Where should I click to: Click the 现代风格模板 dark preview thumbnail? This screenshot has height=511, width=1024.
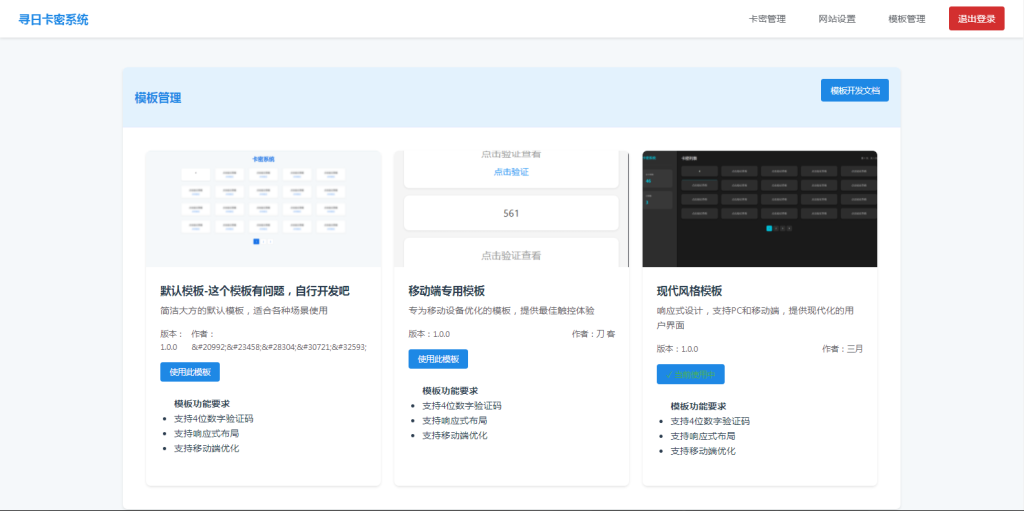coord(760,208)
